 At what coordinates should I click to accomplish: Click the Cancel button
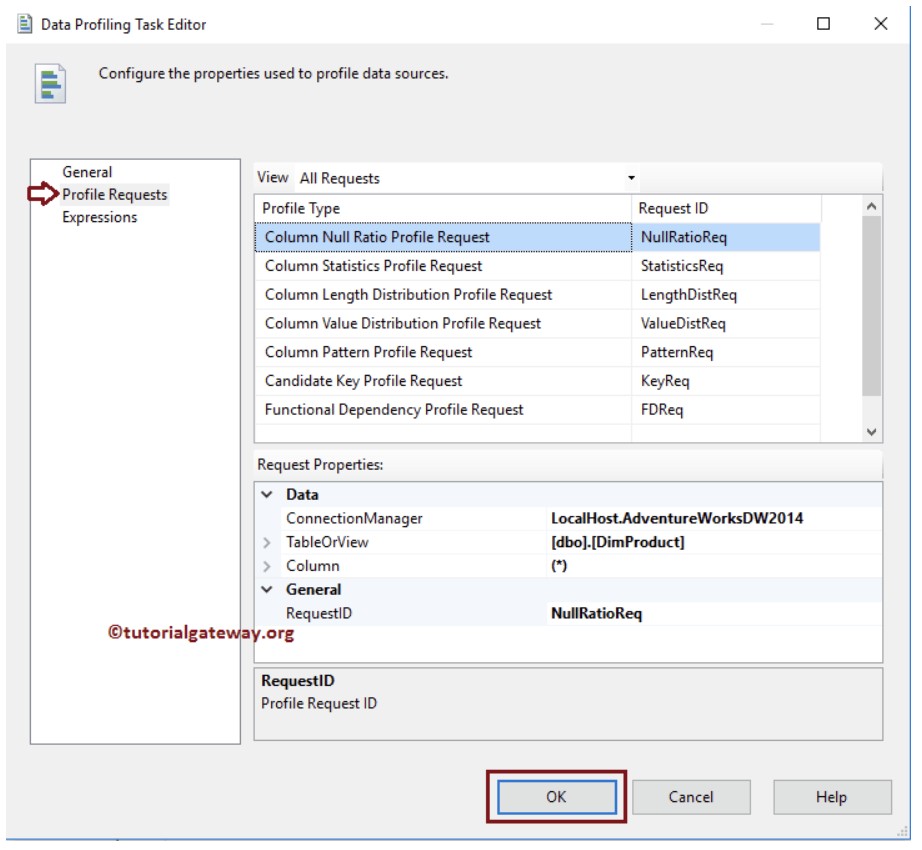[691, 797]
